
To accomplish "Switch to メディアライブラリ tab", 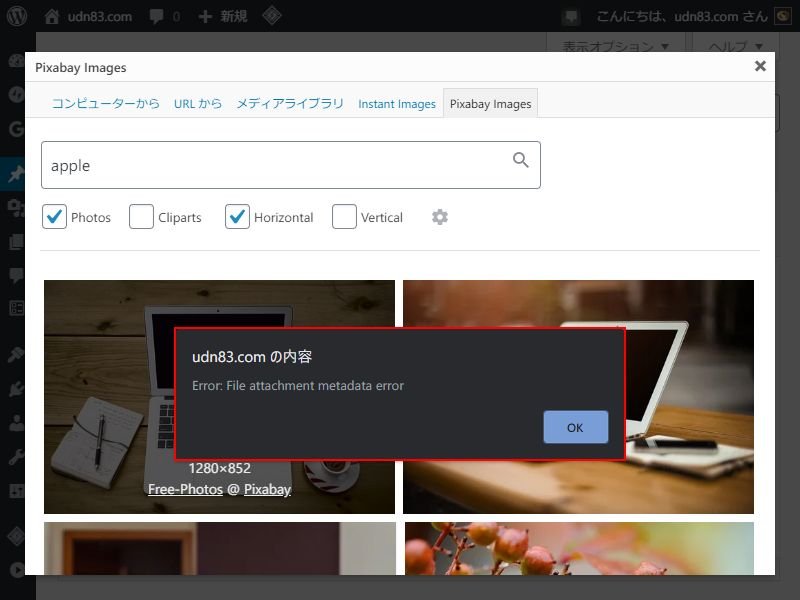I will point(290,104).
